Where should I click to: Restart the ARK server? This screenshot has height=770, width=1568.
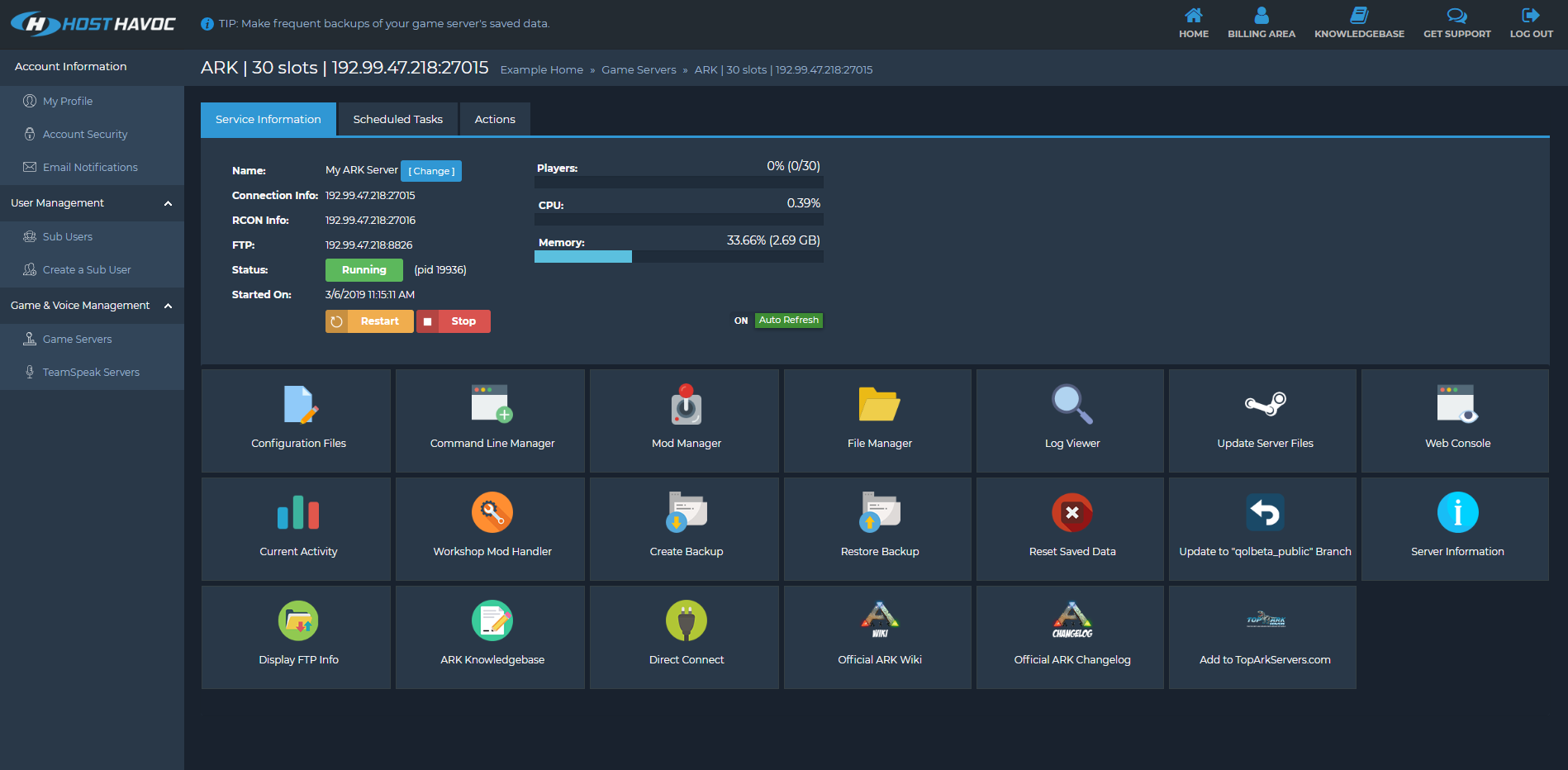(369, 321)
